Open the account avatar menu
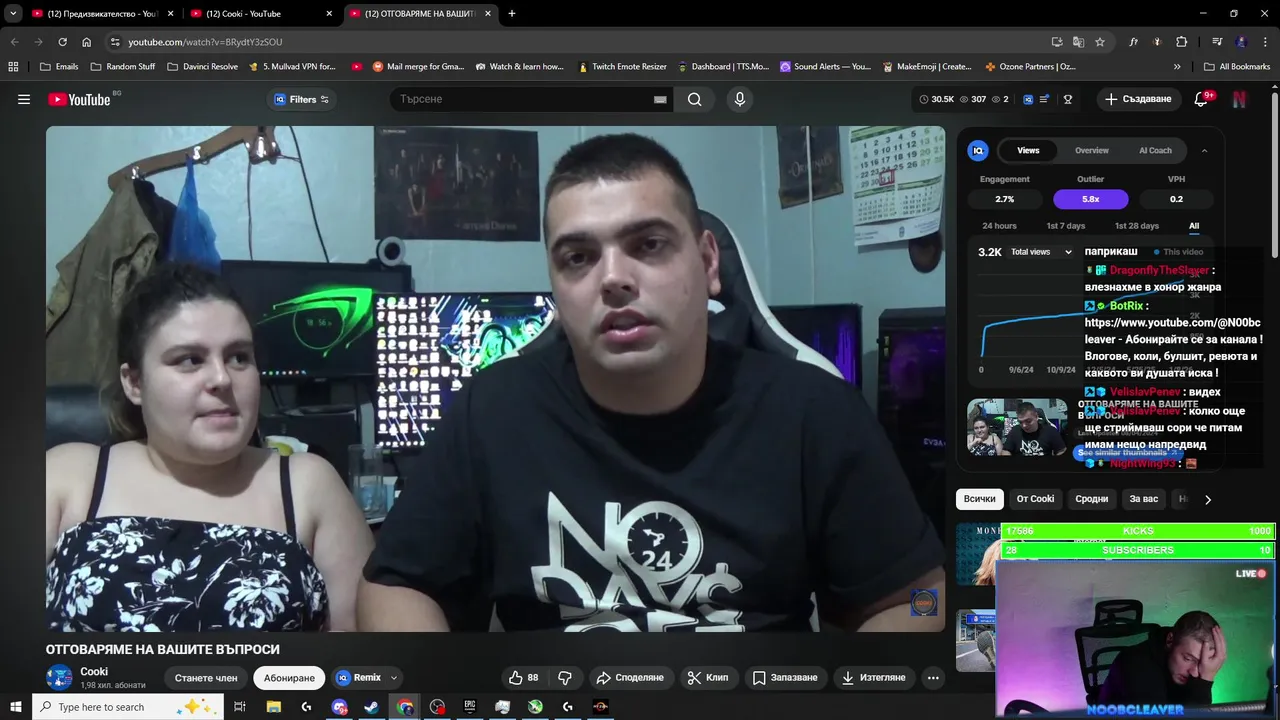Viewport: 1280px width, 720px height. coord(1240,99)
